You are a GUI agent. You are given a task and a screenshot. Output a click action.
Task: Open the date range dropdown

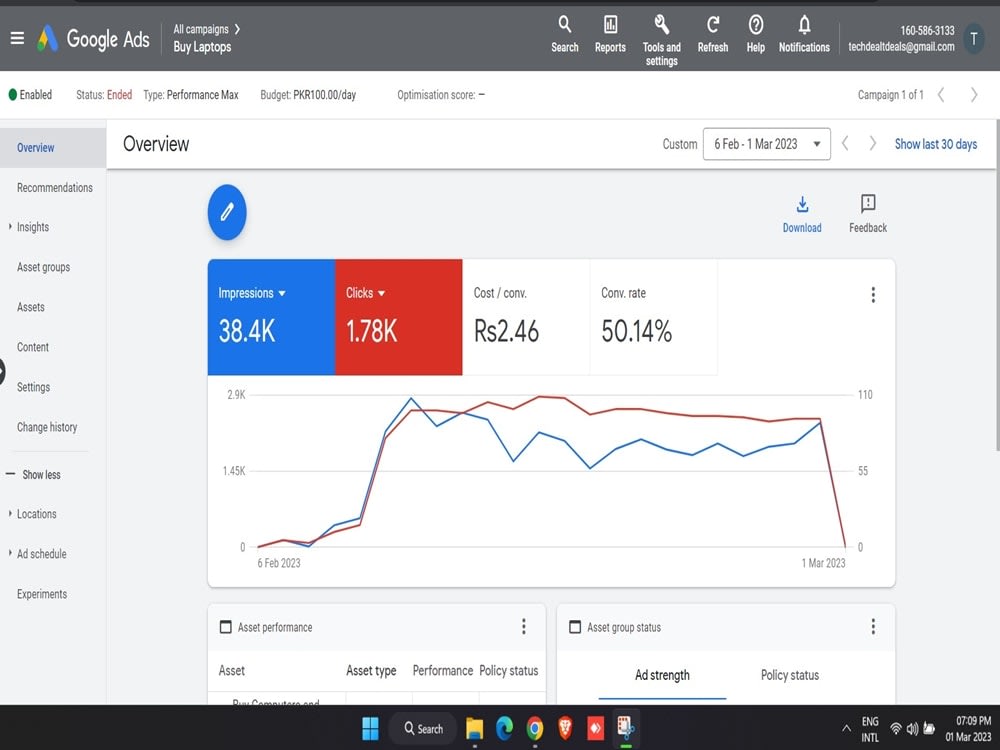[767, 144]
